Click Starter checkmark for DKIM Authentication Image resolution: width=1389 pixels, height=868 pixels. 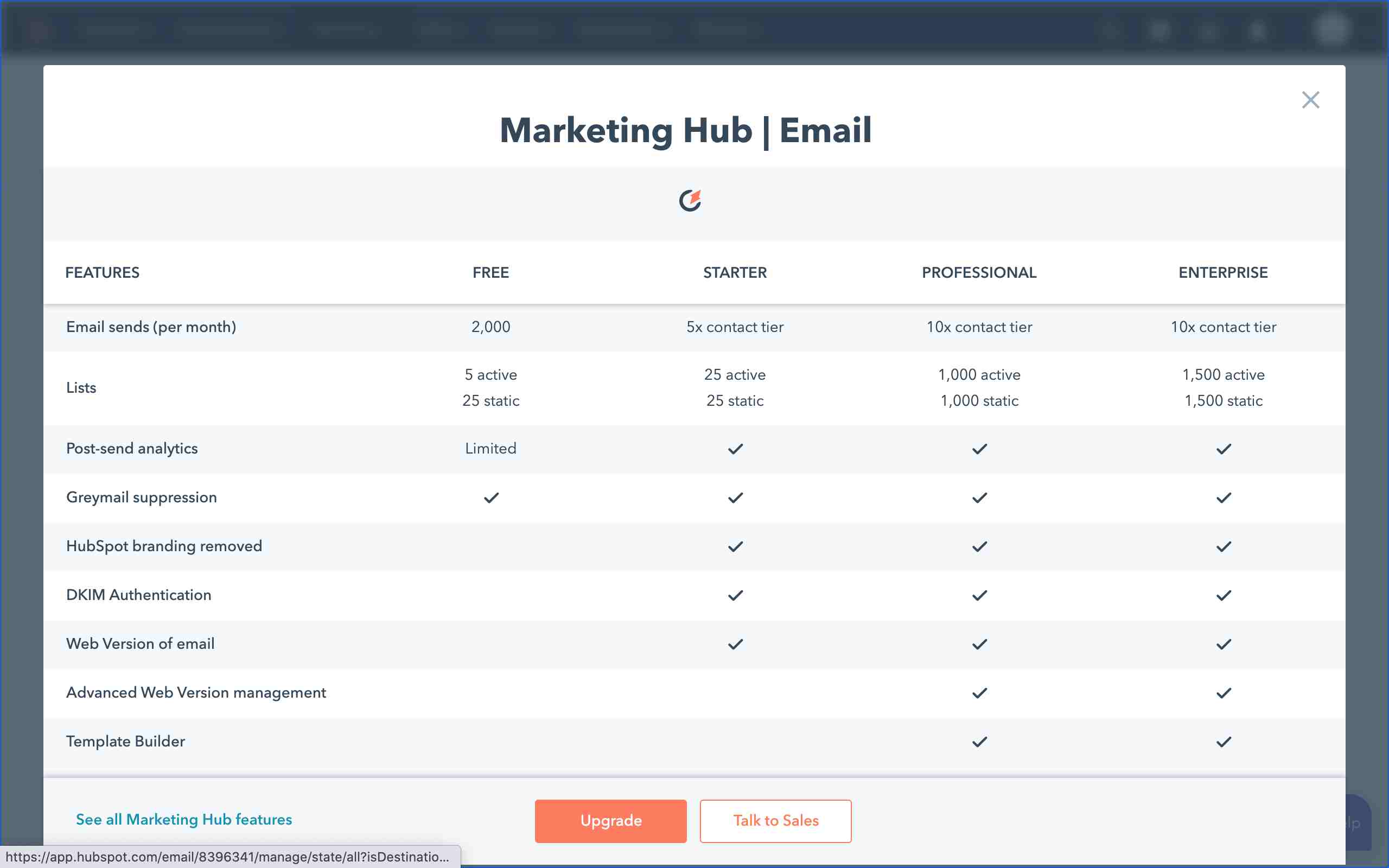tap(735, 595)
